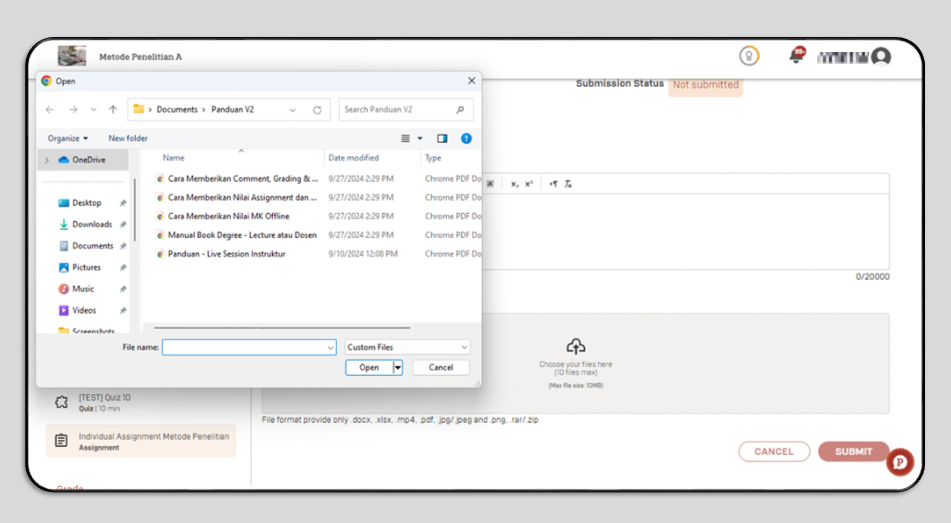Select Downloads in the navigation pane
The image size is (951, 523).
pos(92,224)
